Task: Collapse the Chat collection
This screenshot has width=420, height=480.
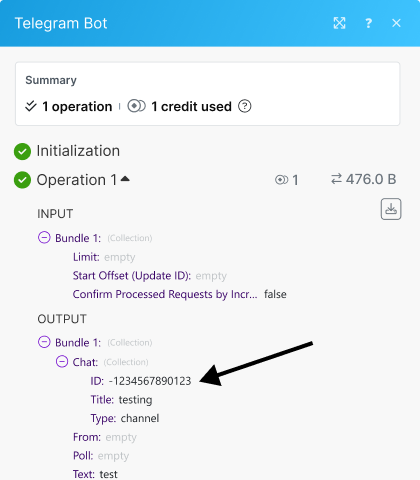Action: [x=62, y=361]
